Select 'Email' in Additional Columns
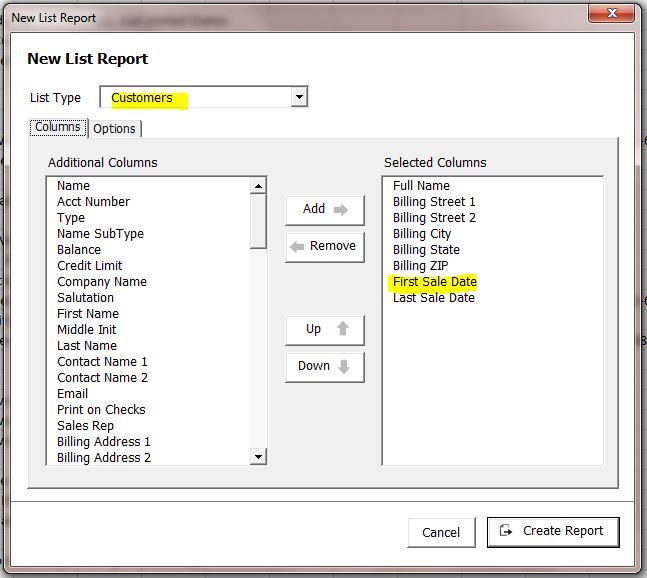Viewport: 647px width, 578px height. (x=73, y=394)
